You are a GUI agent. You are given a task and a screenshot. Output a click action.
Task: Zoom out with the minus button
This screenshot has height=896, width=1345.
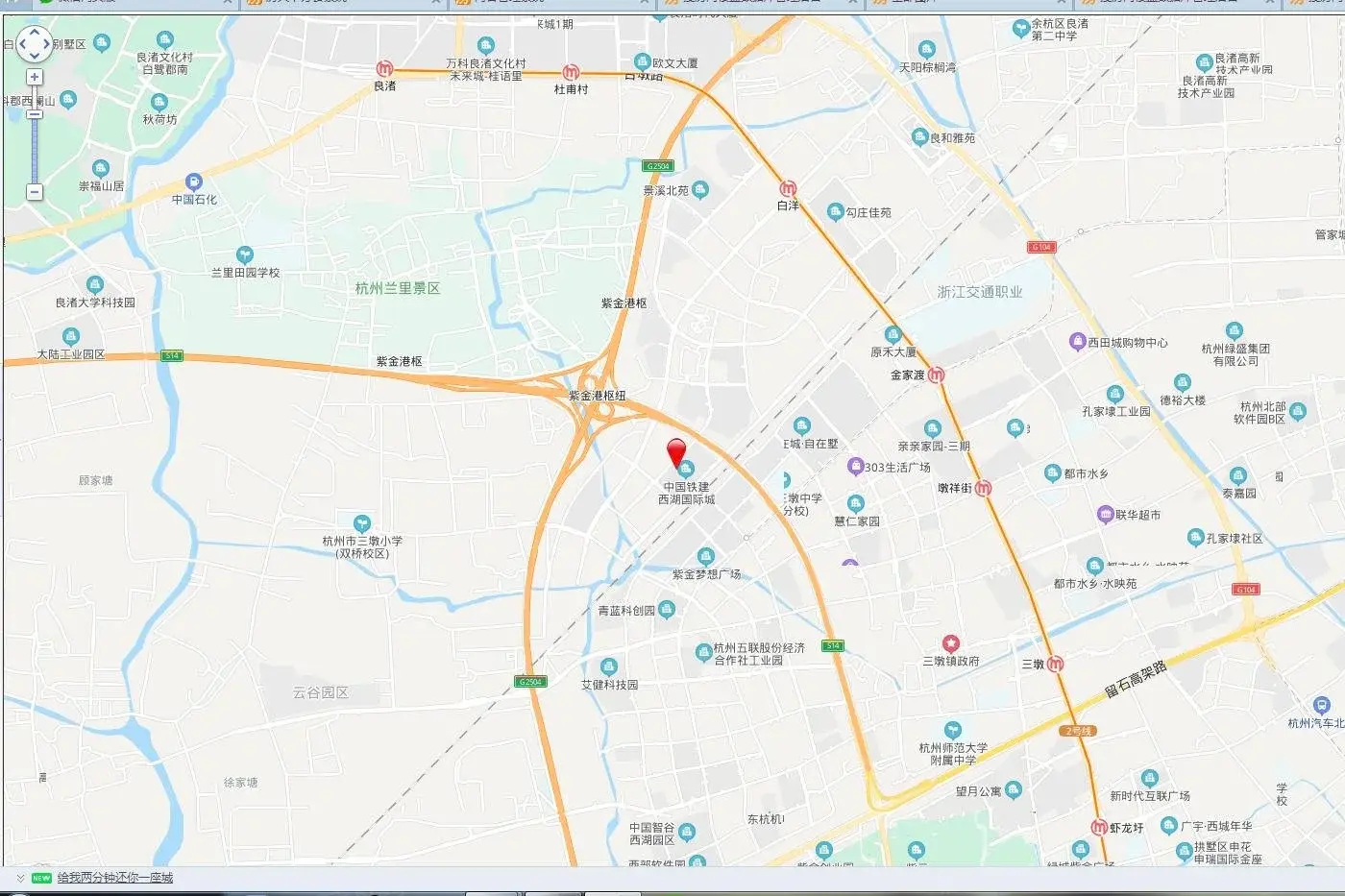[35, 191]
